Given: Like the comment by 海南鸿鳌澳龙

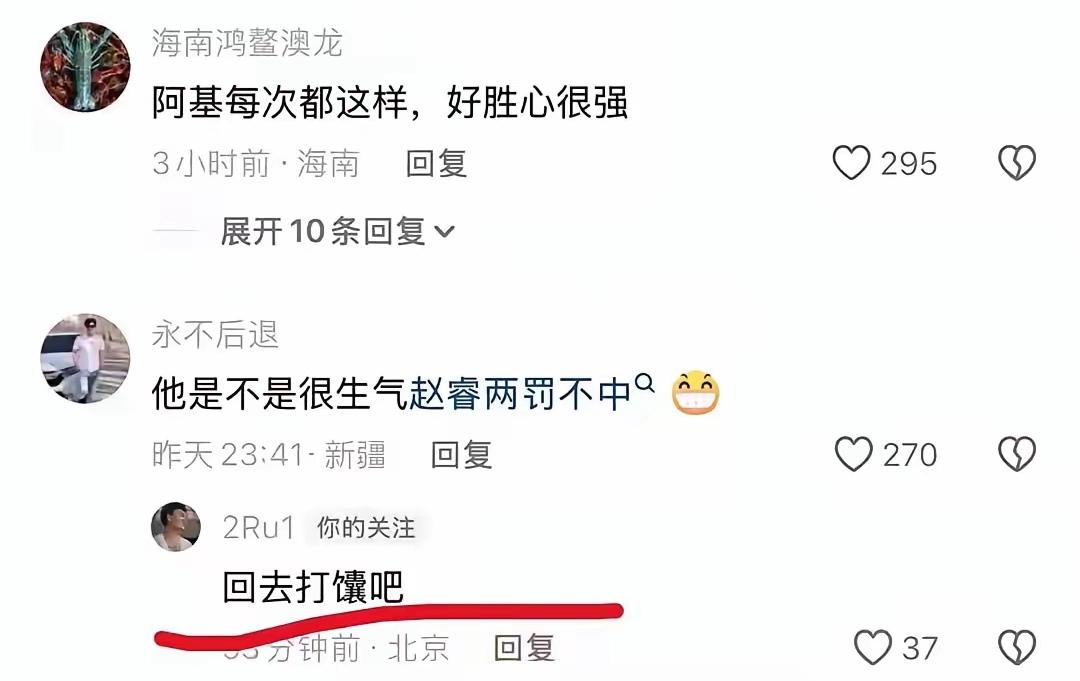Looking at the screenshot, I should point(852,163).
